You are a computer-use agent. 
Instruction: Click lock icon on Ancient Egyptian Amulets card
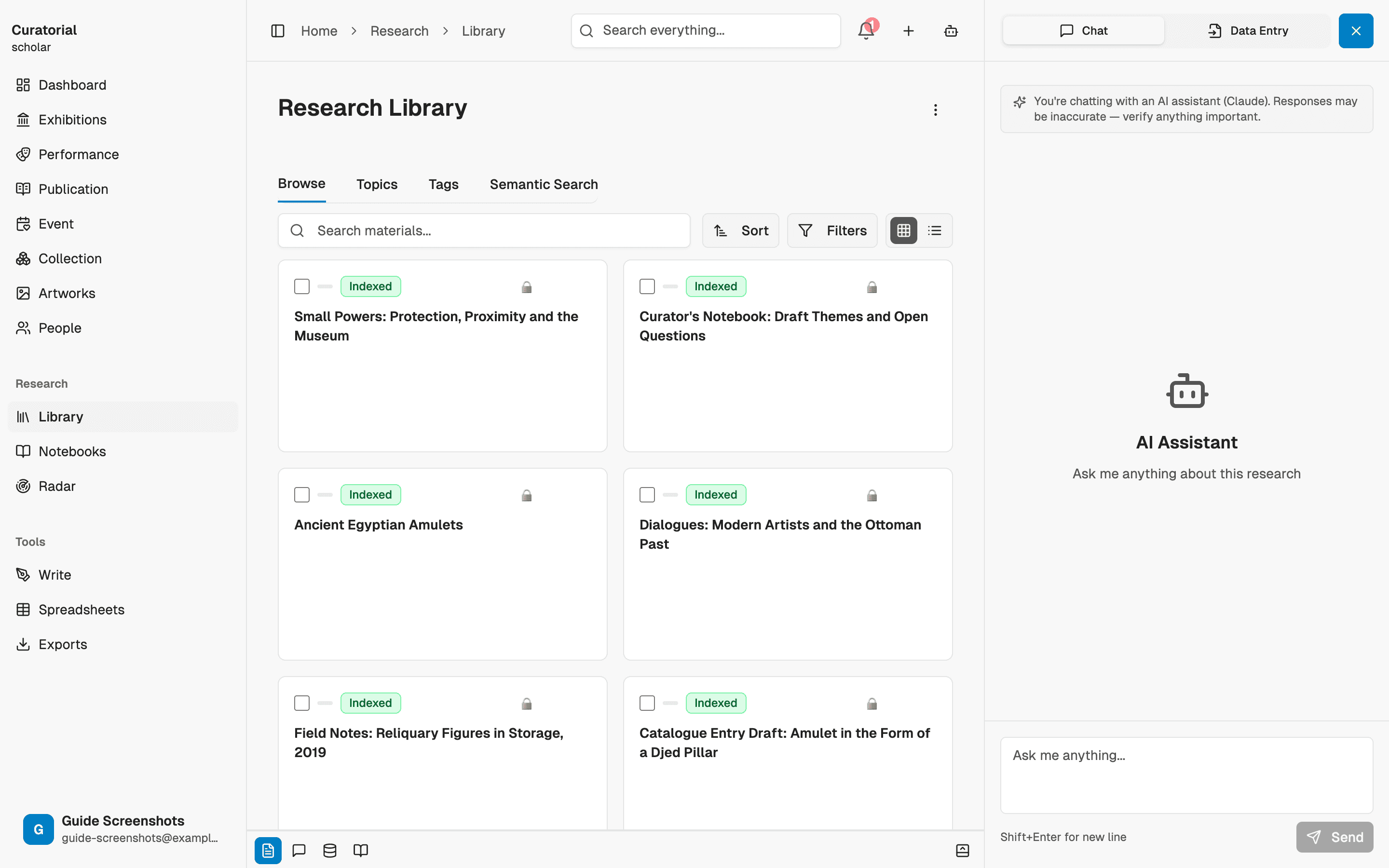526,495
